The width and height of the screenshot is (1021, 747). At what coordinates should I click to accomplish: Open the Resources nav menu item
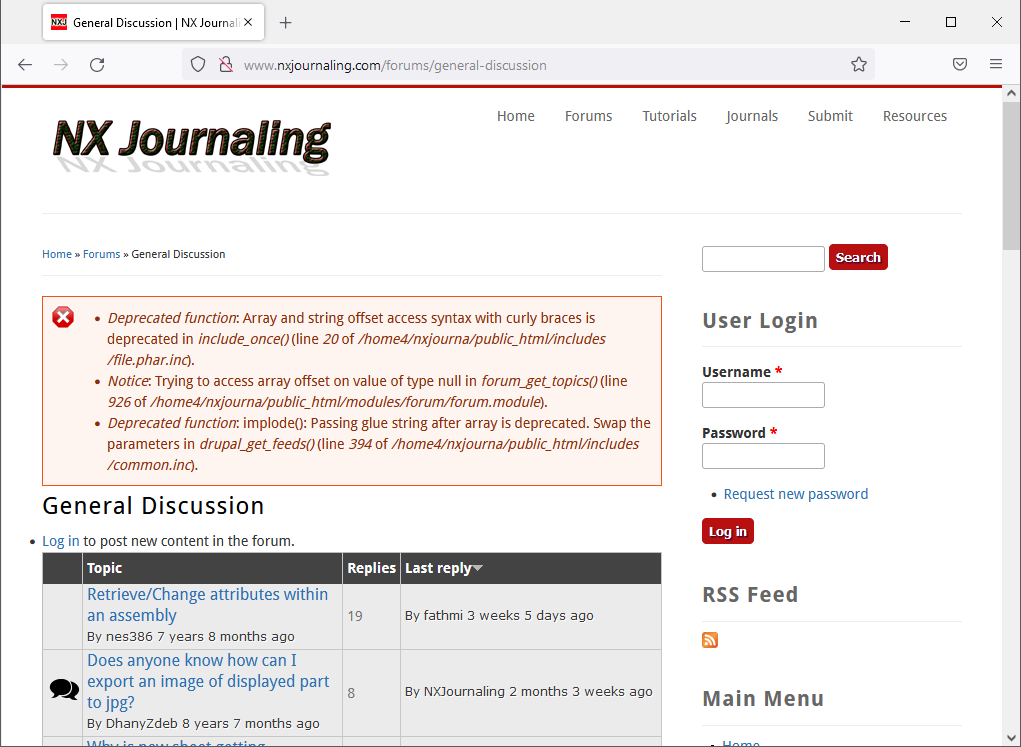(x=915, y=116)
